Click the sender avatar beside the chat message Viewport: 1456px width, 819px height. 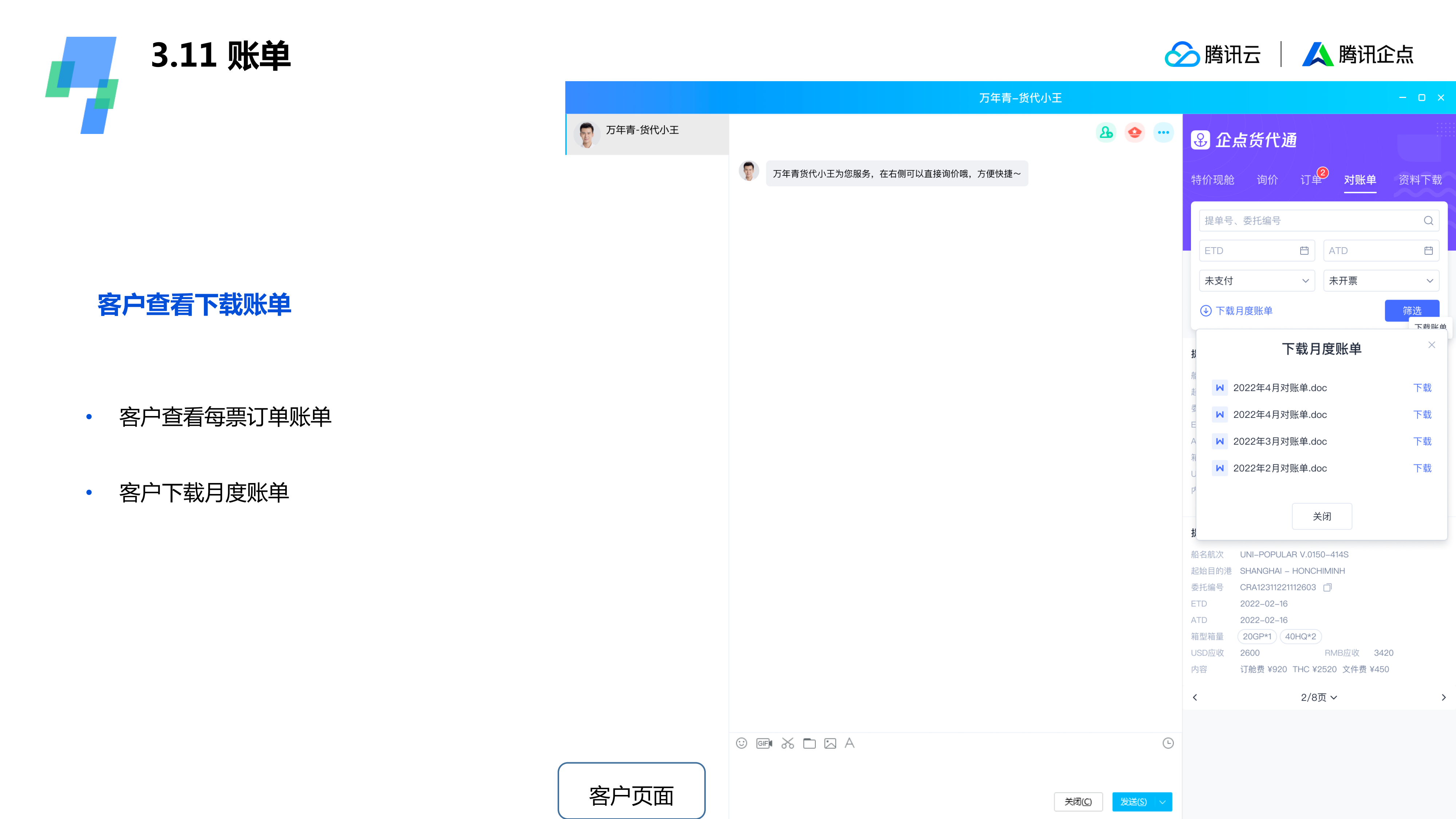click(x=749, y=171)
